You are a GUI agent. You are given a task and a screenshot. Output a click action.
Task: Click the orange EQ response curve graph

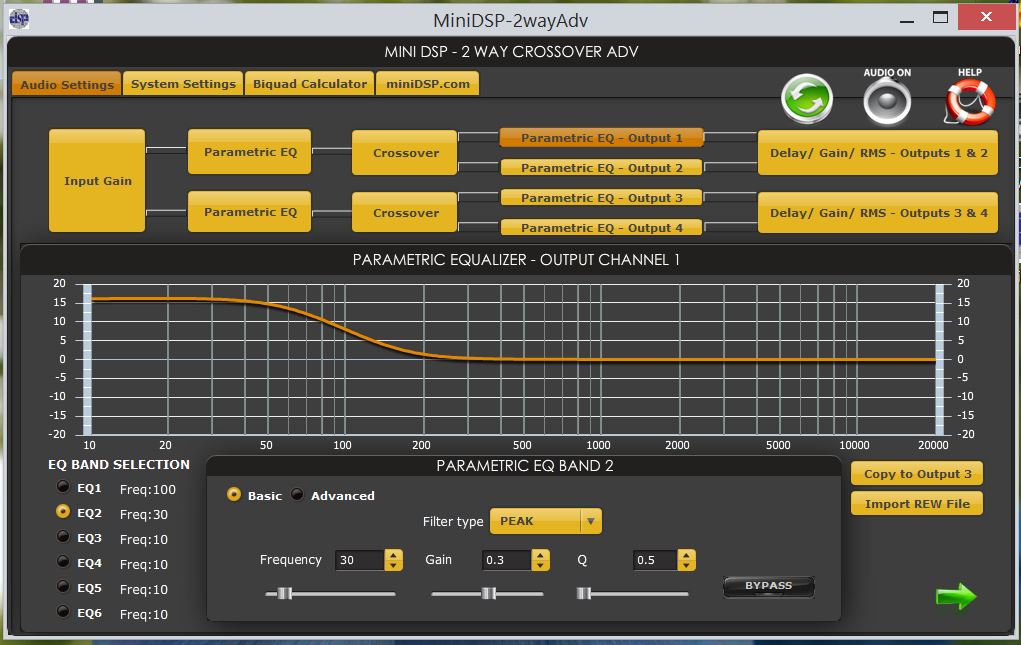click(513, 359)
